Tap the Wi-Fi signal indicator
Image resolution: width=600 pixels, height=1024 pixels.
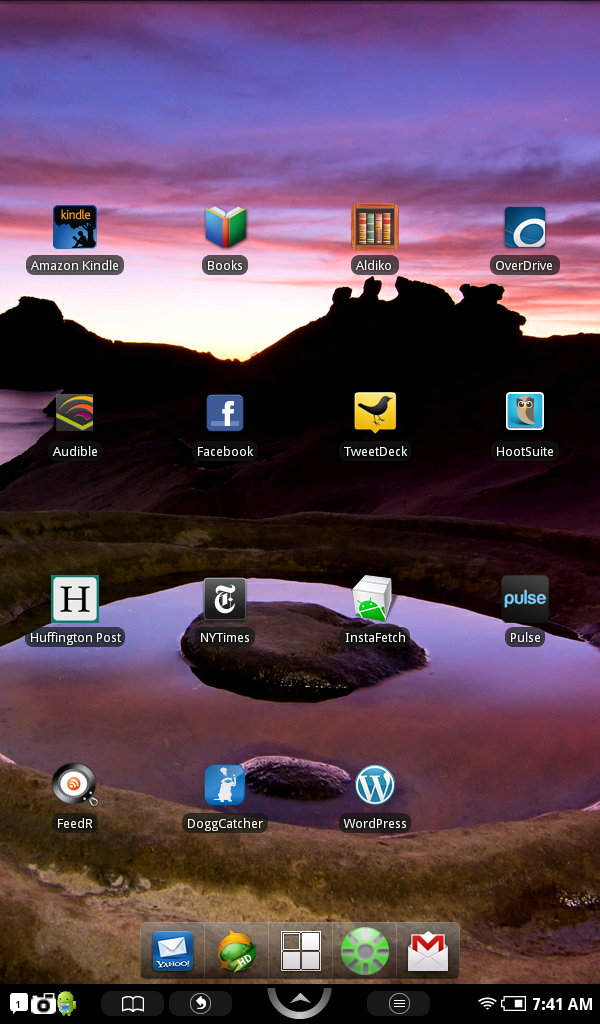pos(486,1004)
